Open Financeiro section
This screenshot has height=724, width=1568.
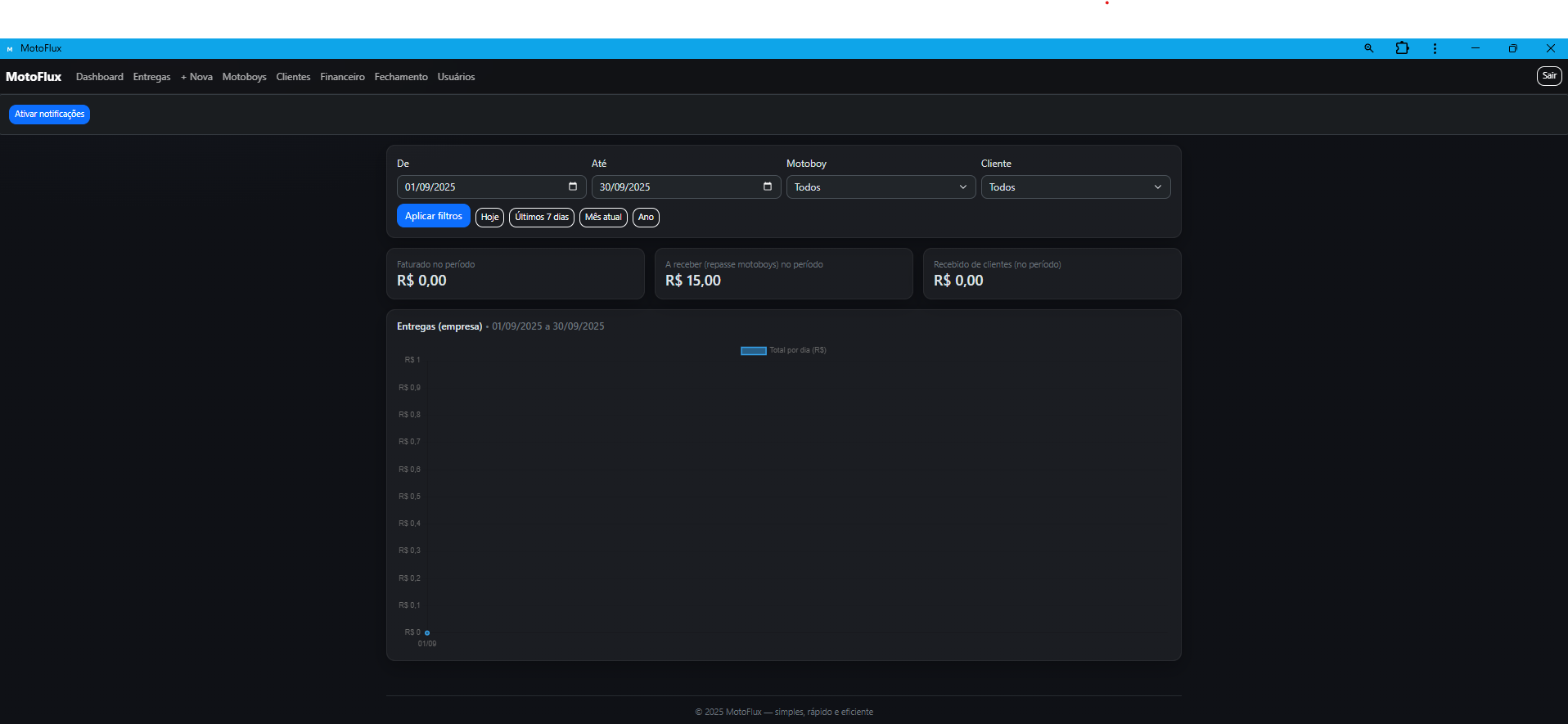pos(342,77)
